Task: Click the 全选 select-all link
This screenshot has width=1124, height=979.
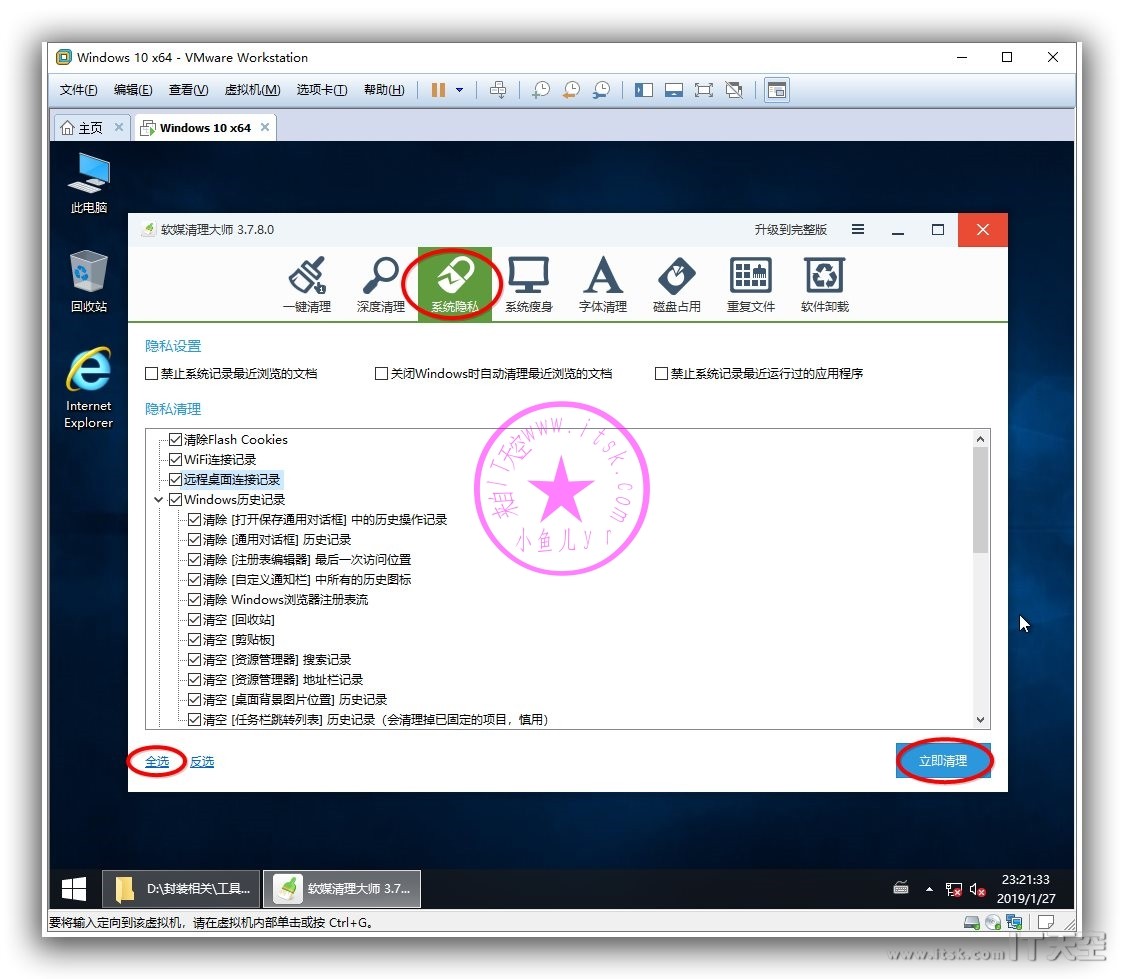Action: (x=157, y=761)
